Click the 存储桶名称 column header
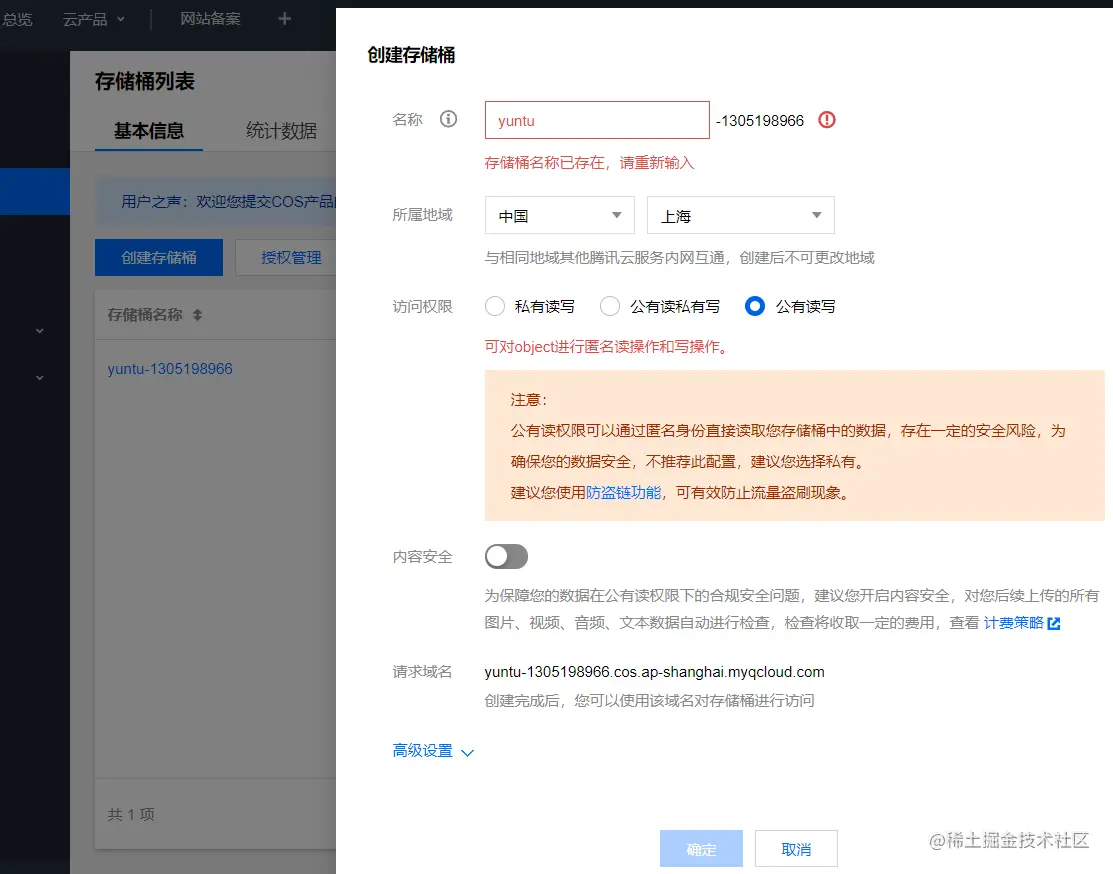This screenshot has height=874, width=1113. 145,315
